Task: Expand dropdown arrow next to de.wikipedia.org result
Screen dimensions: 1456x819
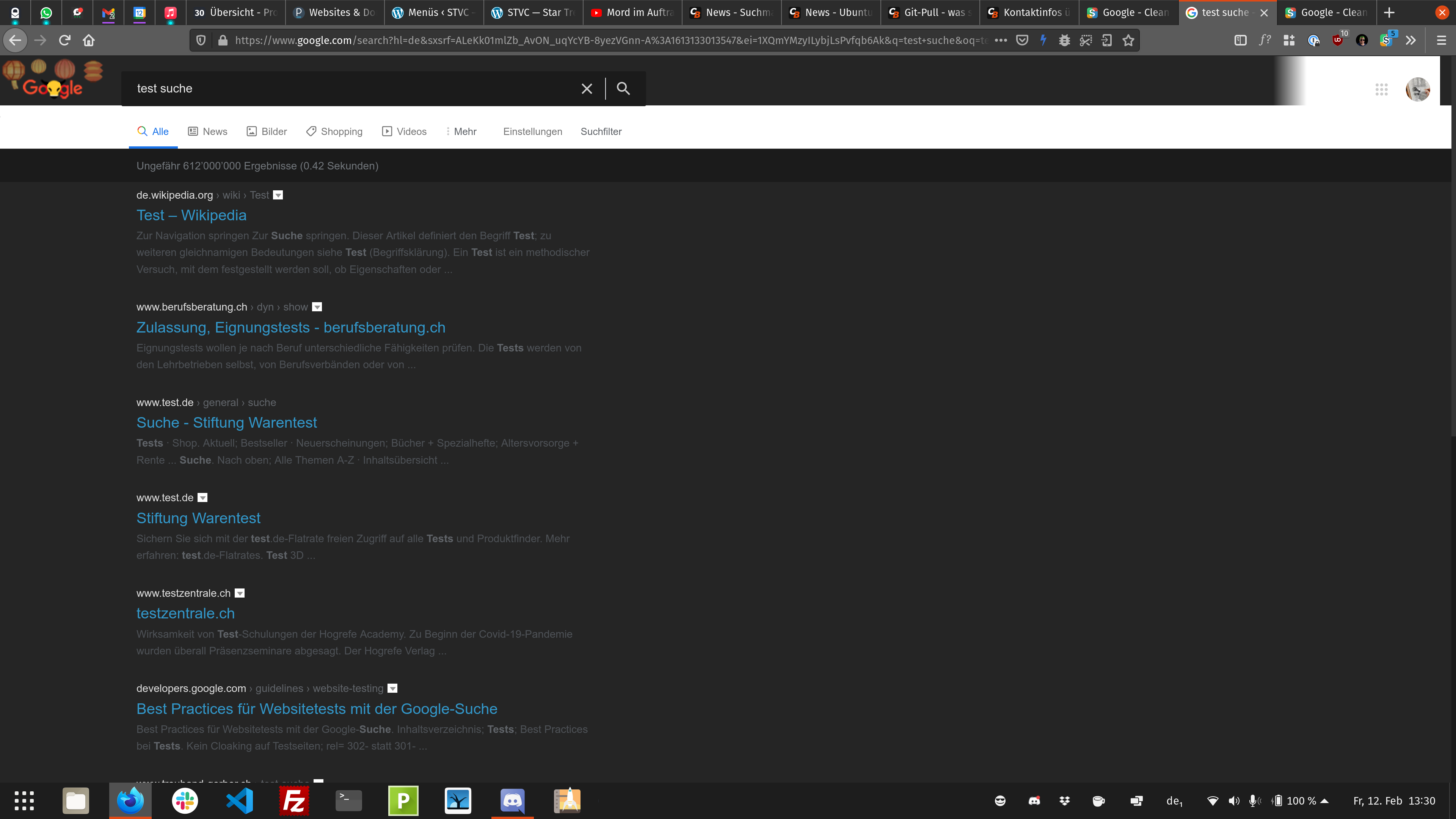Action: (x=278, y=195)
